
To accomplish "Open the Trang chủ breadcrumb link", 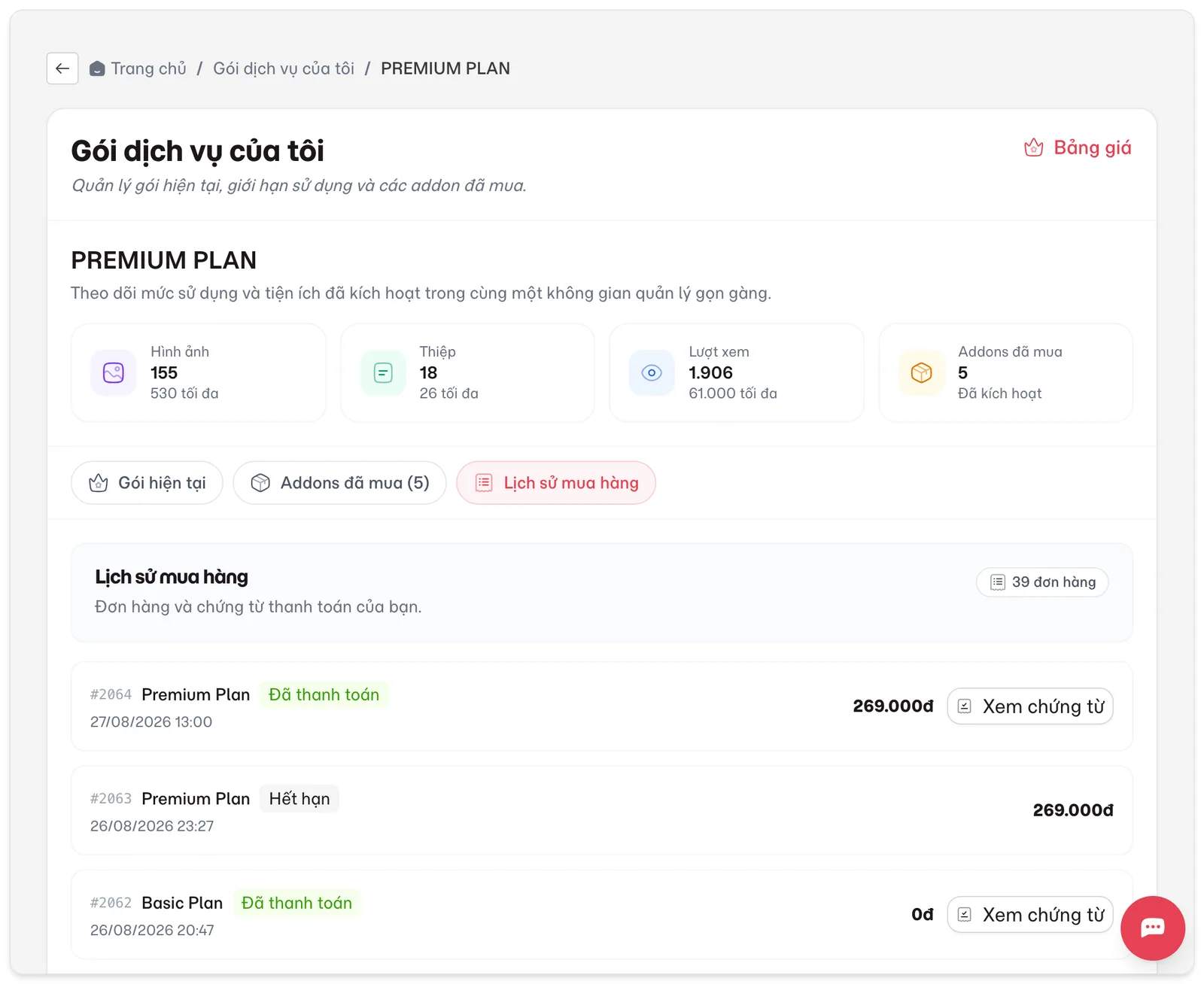I will pyautogui.click(x=148, y=68).
